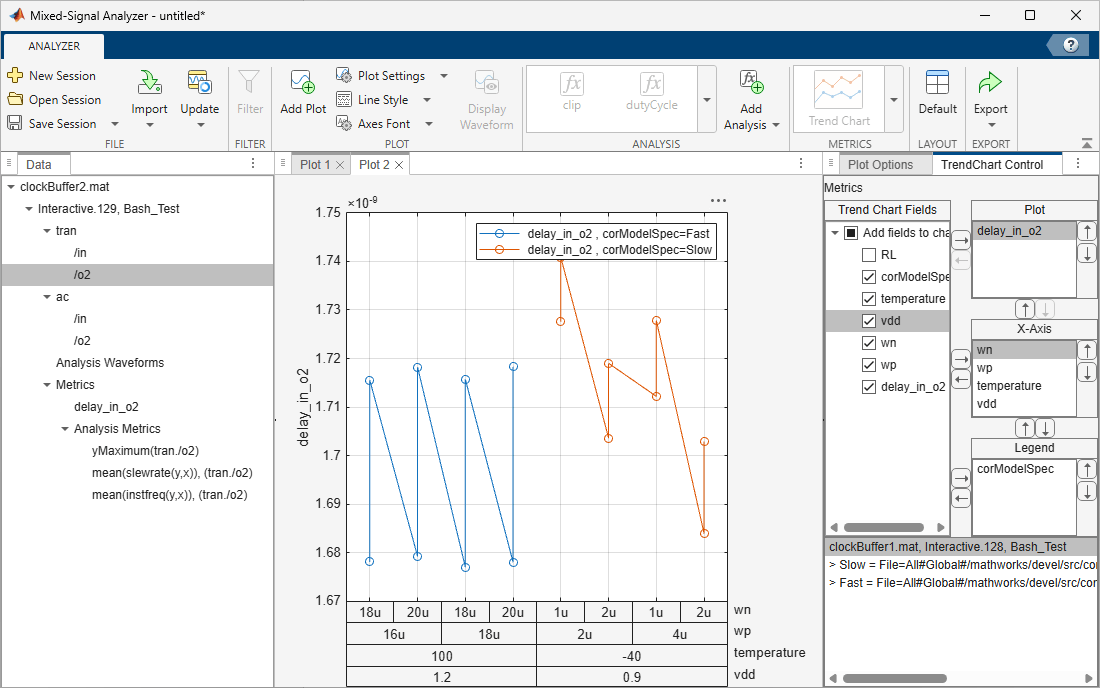The image size is (1100, 688).
Task: Collapse the toolstrip ribbon
Action: (x=1086, y=143)
